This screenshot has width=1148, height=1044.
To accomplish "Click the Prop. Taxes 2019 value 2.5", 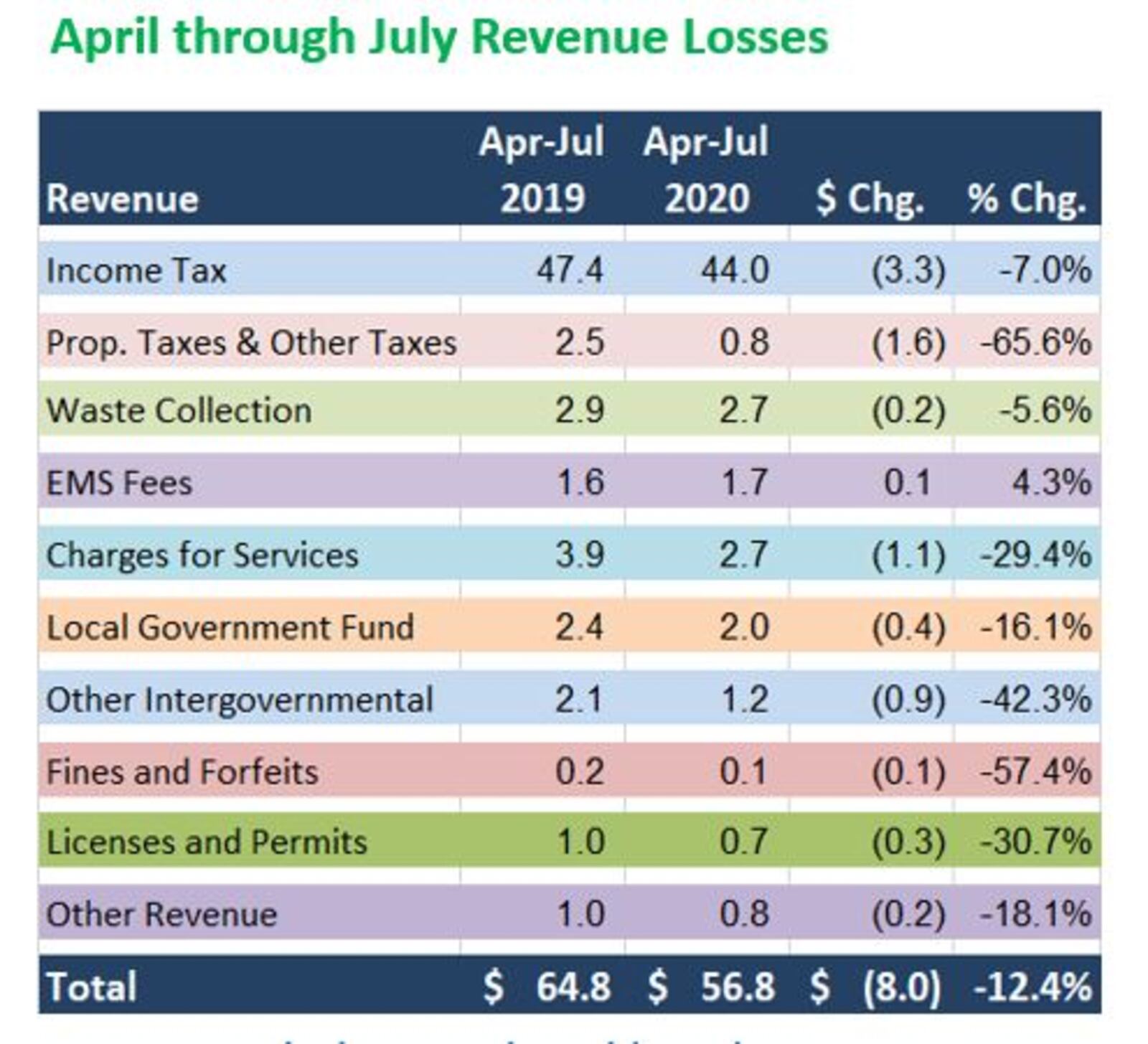I will (580, 342).
